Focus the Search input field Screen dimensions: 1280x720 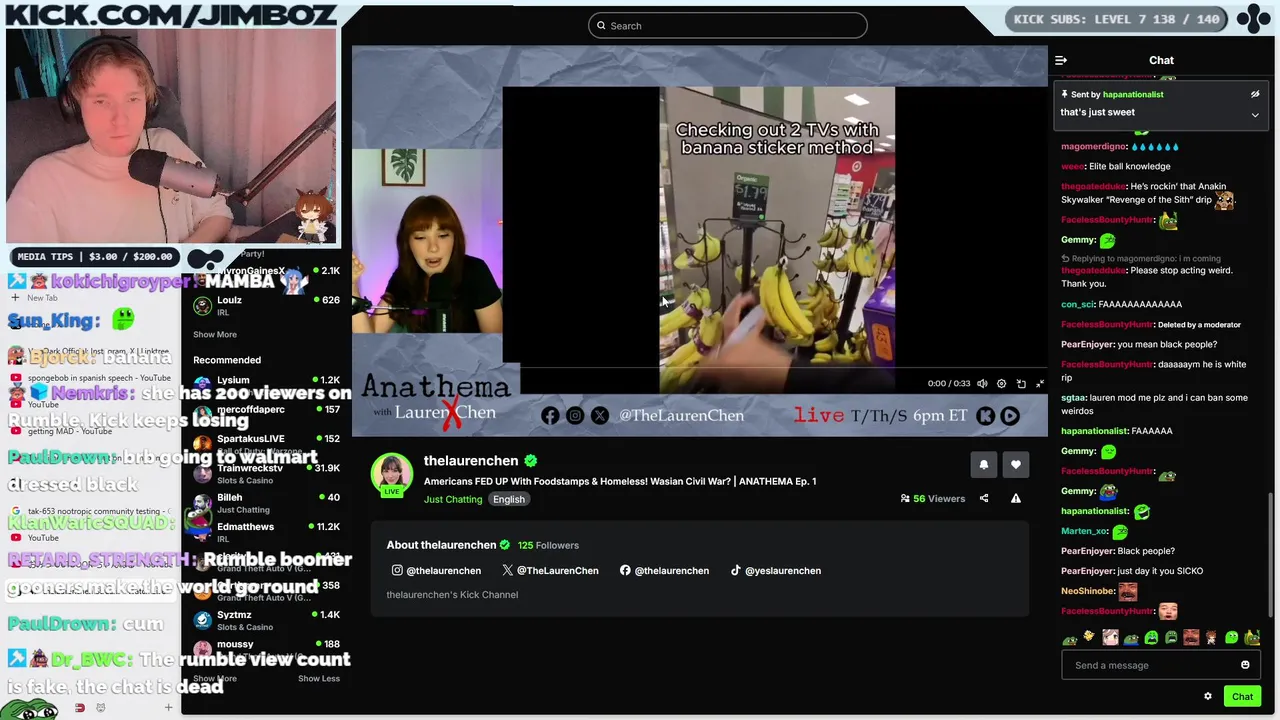(728, 26)
